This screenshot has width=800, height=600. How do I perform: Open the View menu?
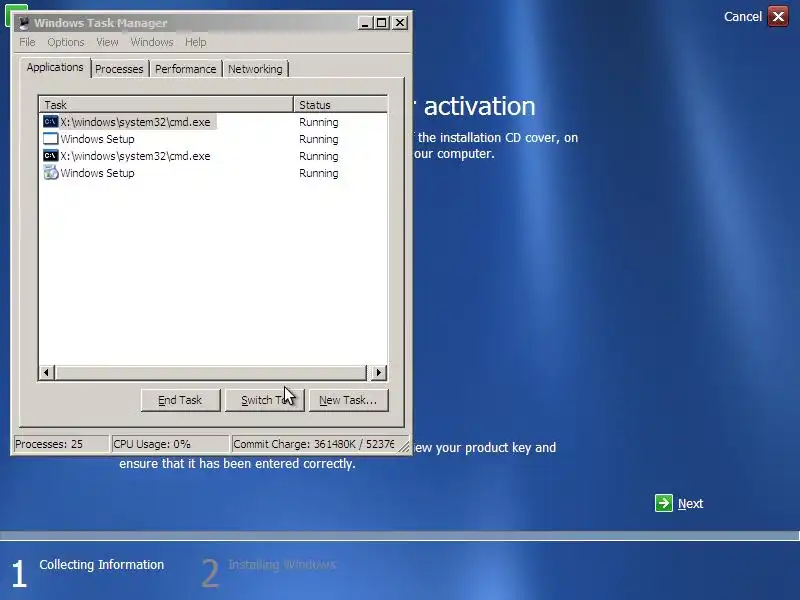(107, 42)
